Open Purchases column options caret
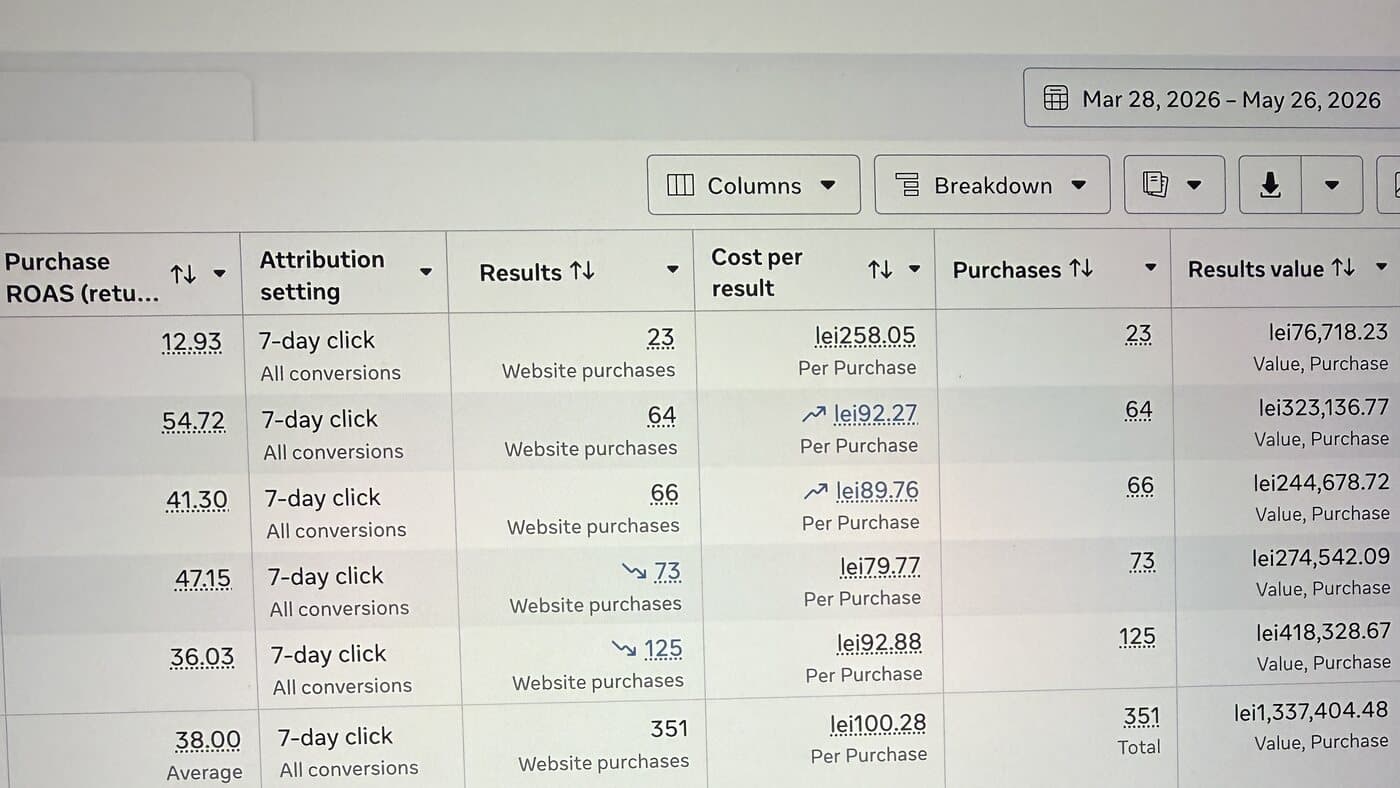Viewport: 1400px width, 788px height. pos(1151,268)
